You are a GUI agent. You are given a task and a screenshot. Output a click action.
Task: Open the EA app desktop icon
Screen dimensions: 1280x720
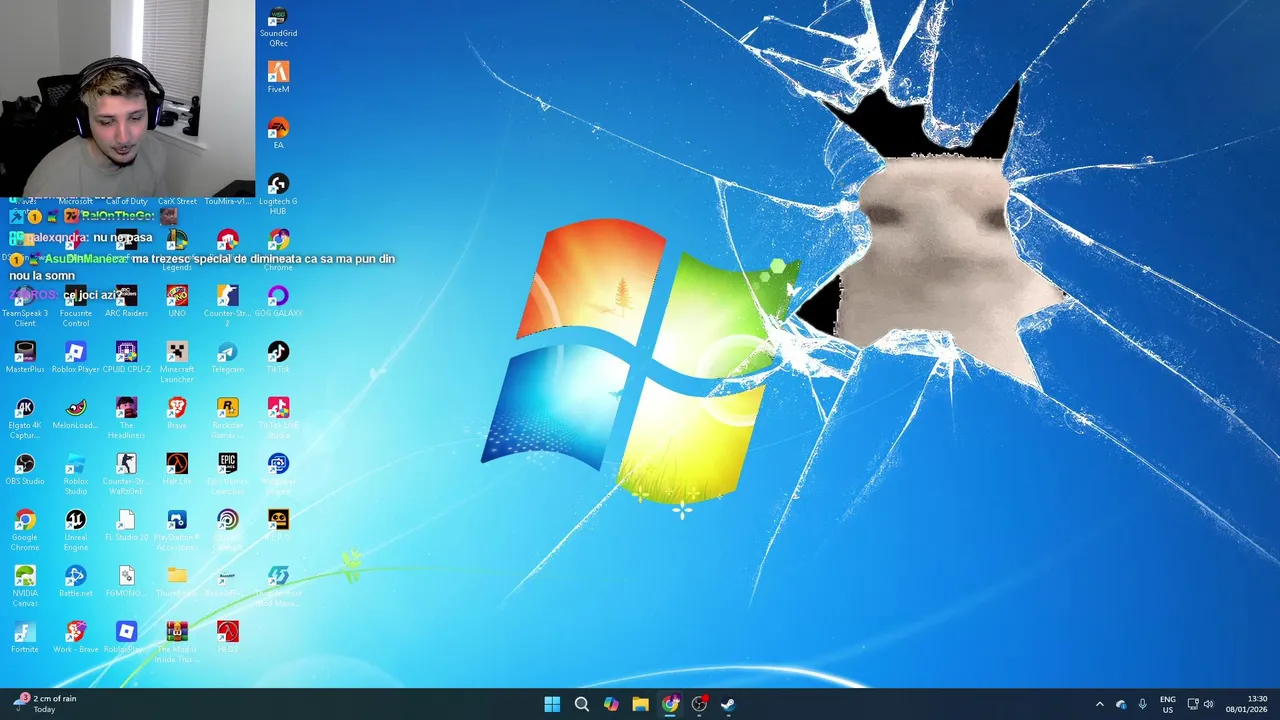pyautogui.click(x=278, y=133)
